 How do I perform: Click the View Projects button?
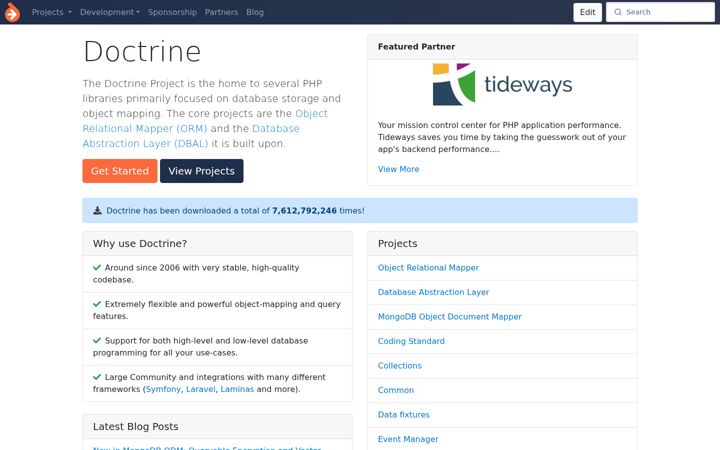coord(202,171)
